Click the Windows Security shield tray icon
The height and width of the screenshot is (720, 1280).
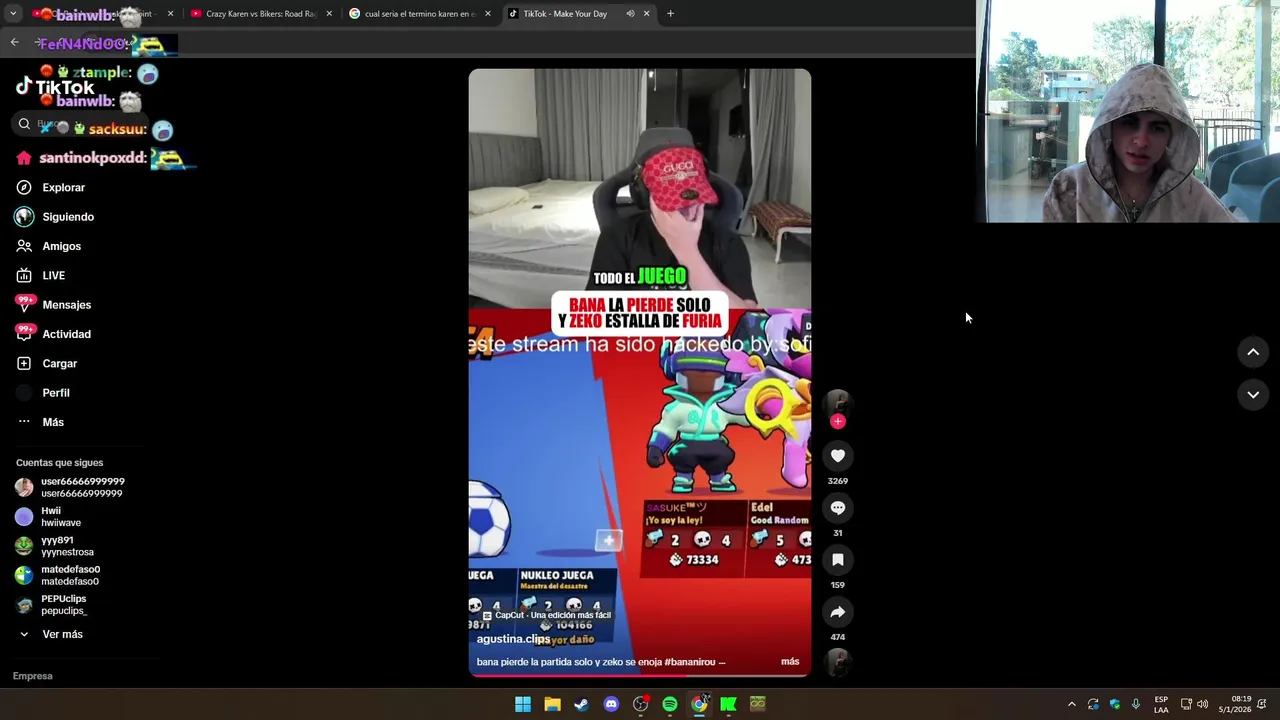(x=1114, y=704)
